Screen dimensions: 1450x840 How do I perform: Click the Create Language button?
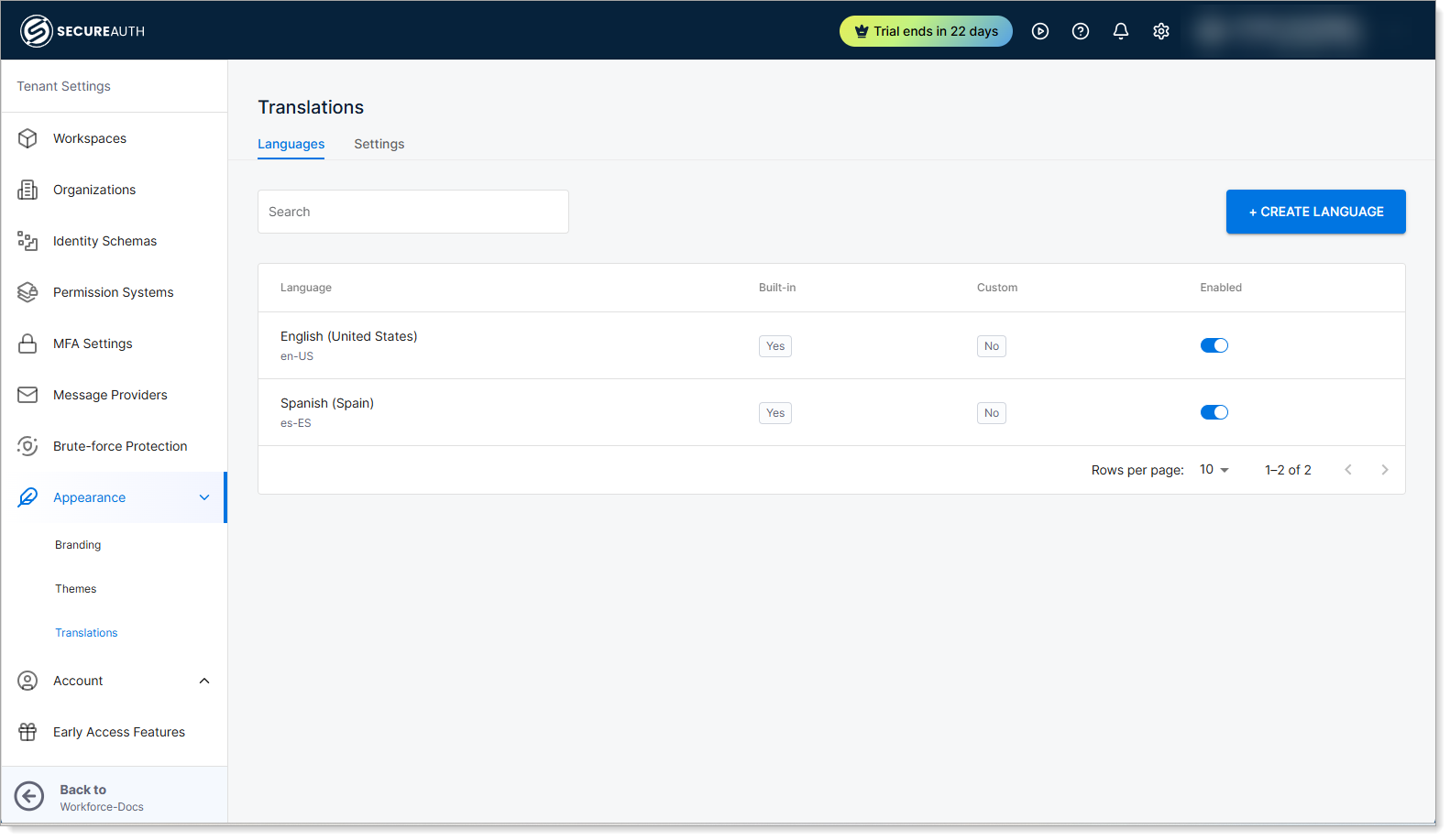tap(1314, 212)
